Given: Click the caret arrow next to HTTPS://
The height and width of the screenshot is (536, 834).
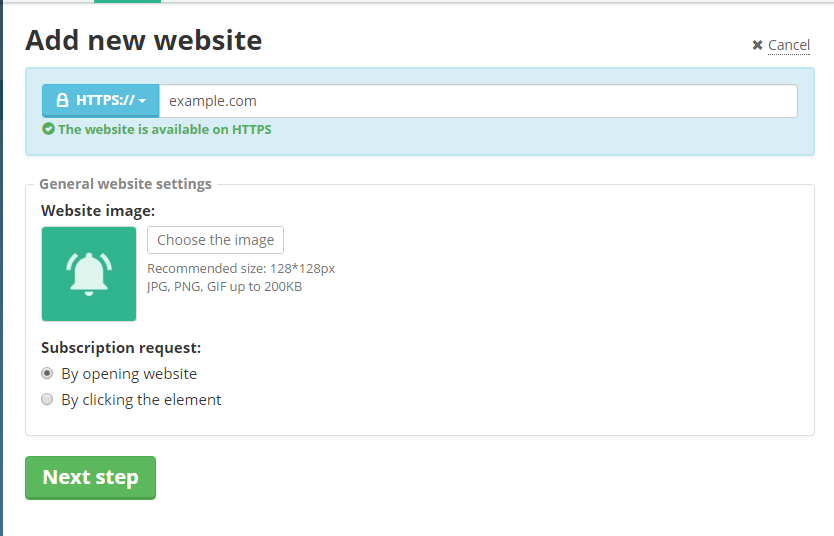Looking at the screenshot, I should [143, 102].
